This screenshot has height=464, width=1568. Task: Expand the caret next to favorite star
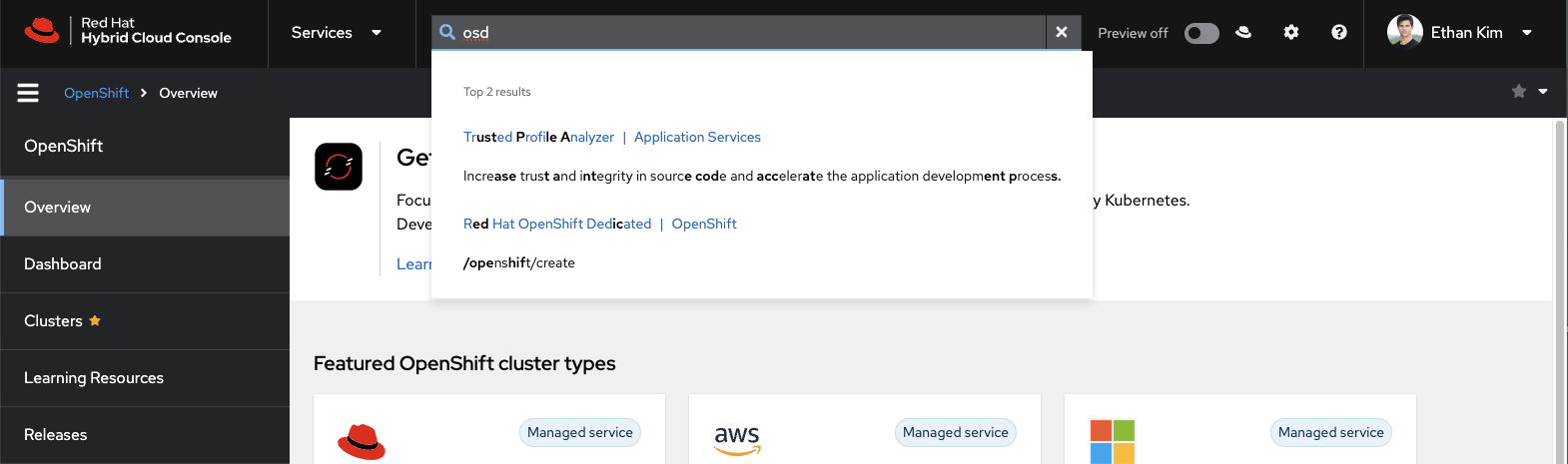pyautogui.click(x=1543, y=92)
